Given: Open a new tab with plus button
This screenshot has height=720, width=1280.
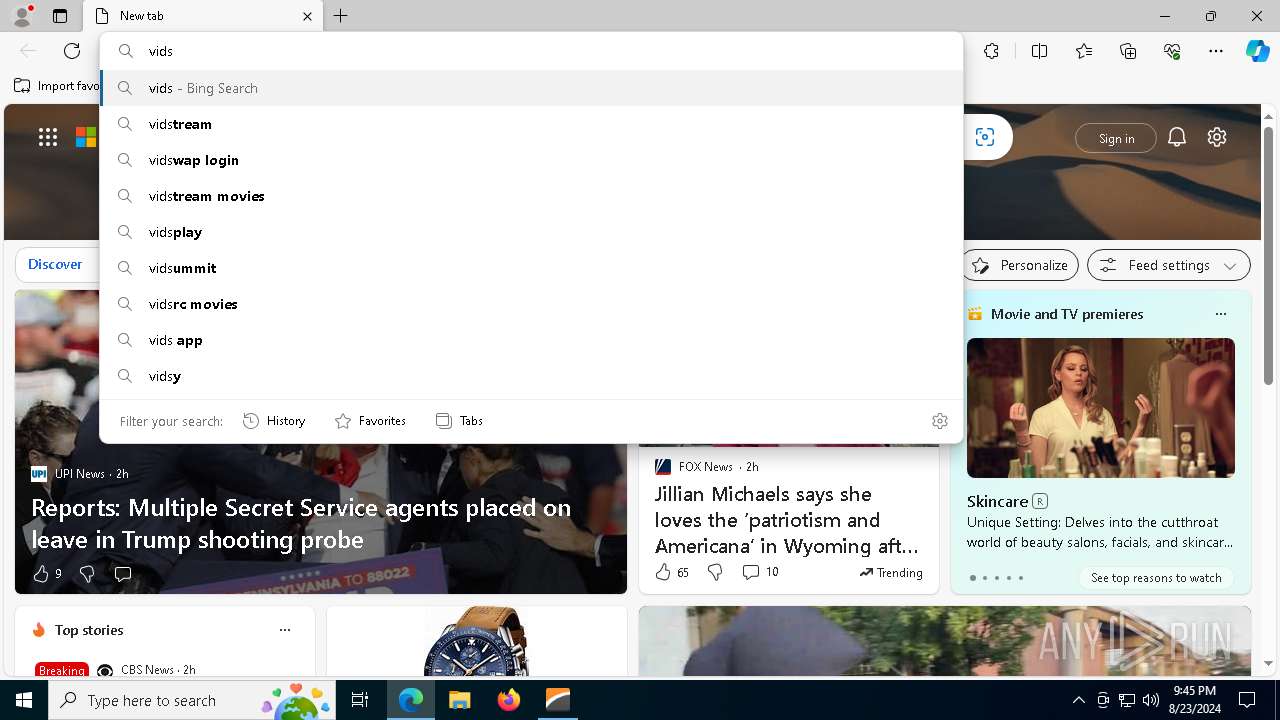Looking at the screenshot, I should coord(341,16).
